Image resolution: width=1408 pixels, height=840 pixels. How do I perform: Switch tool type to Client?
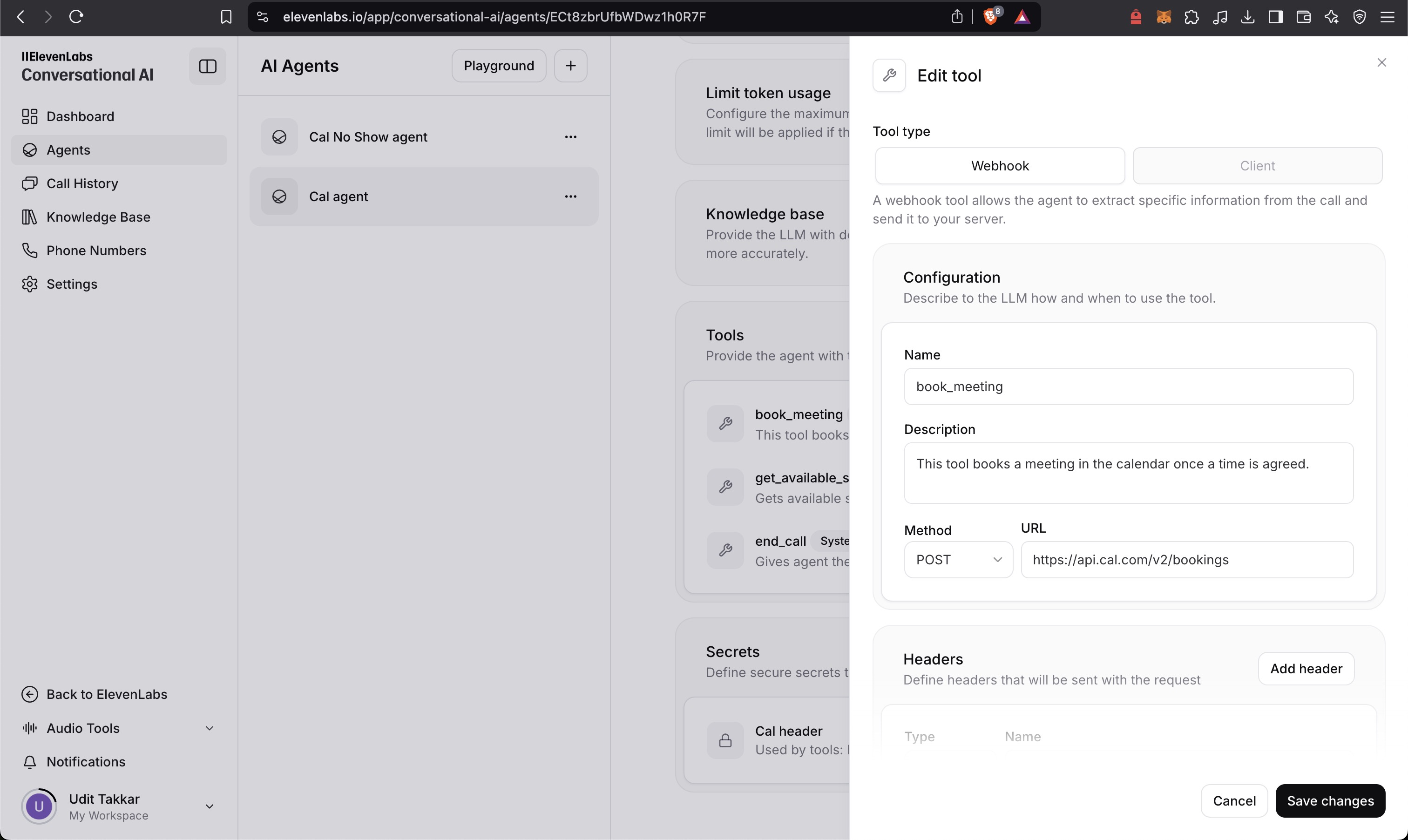1257,166
